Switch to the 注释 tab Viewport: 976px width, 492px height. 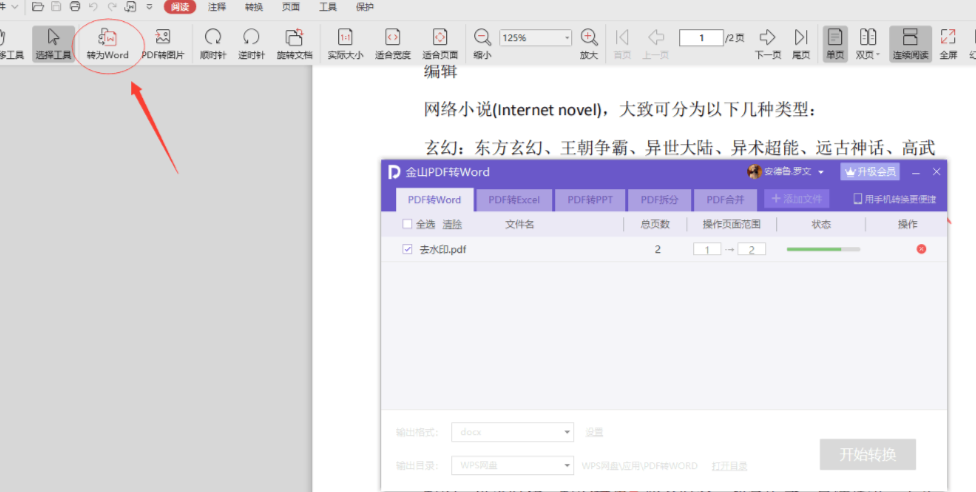point(217,7)
